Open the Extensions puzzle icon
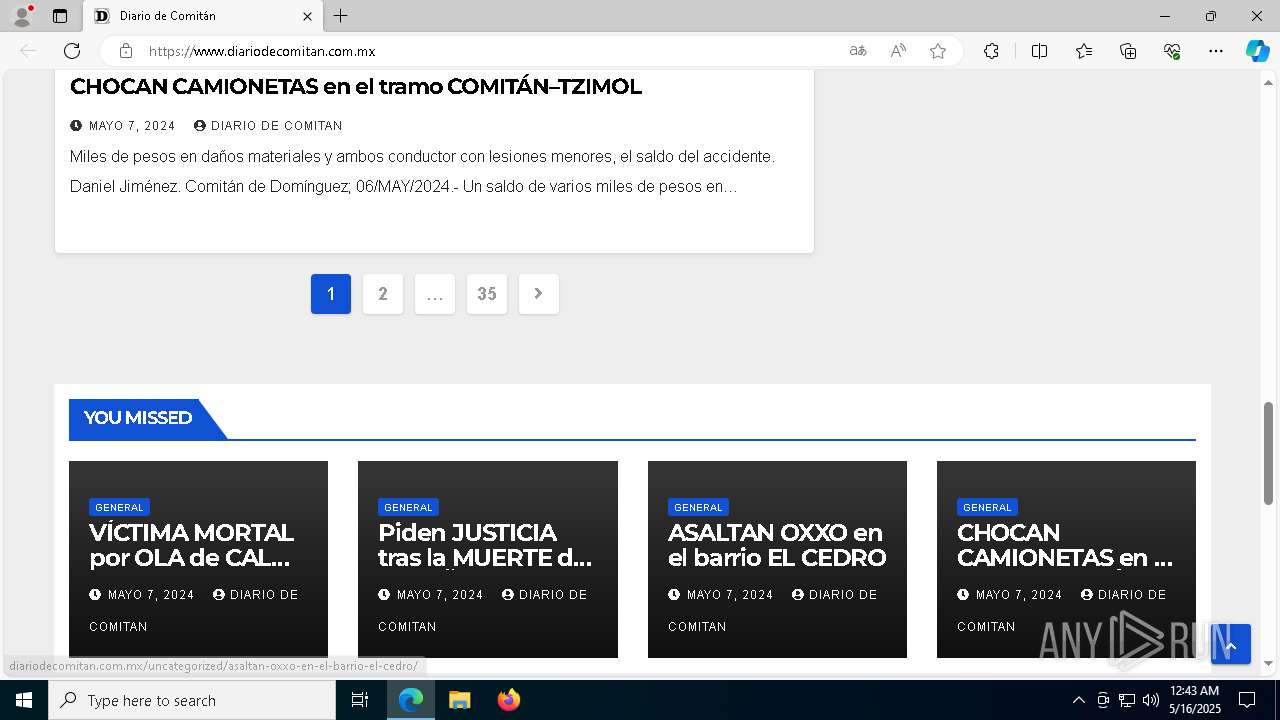 [991, 51]
